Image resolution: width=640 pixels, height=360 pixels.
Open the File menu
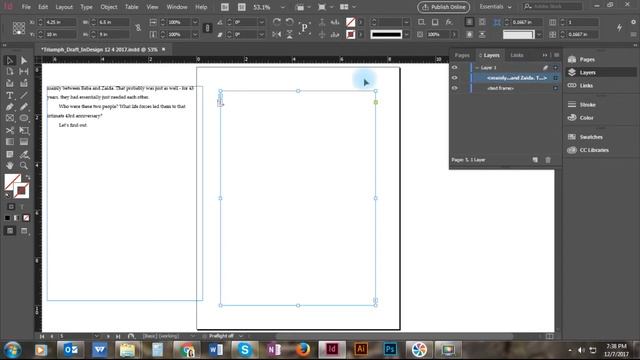point(26,7)
